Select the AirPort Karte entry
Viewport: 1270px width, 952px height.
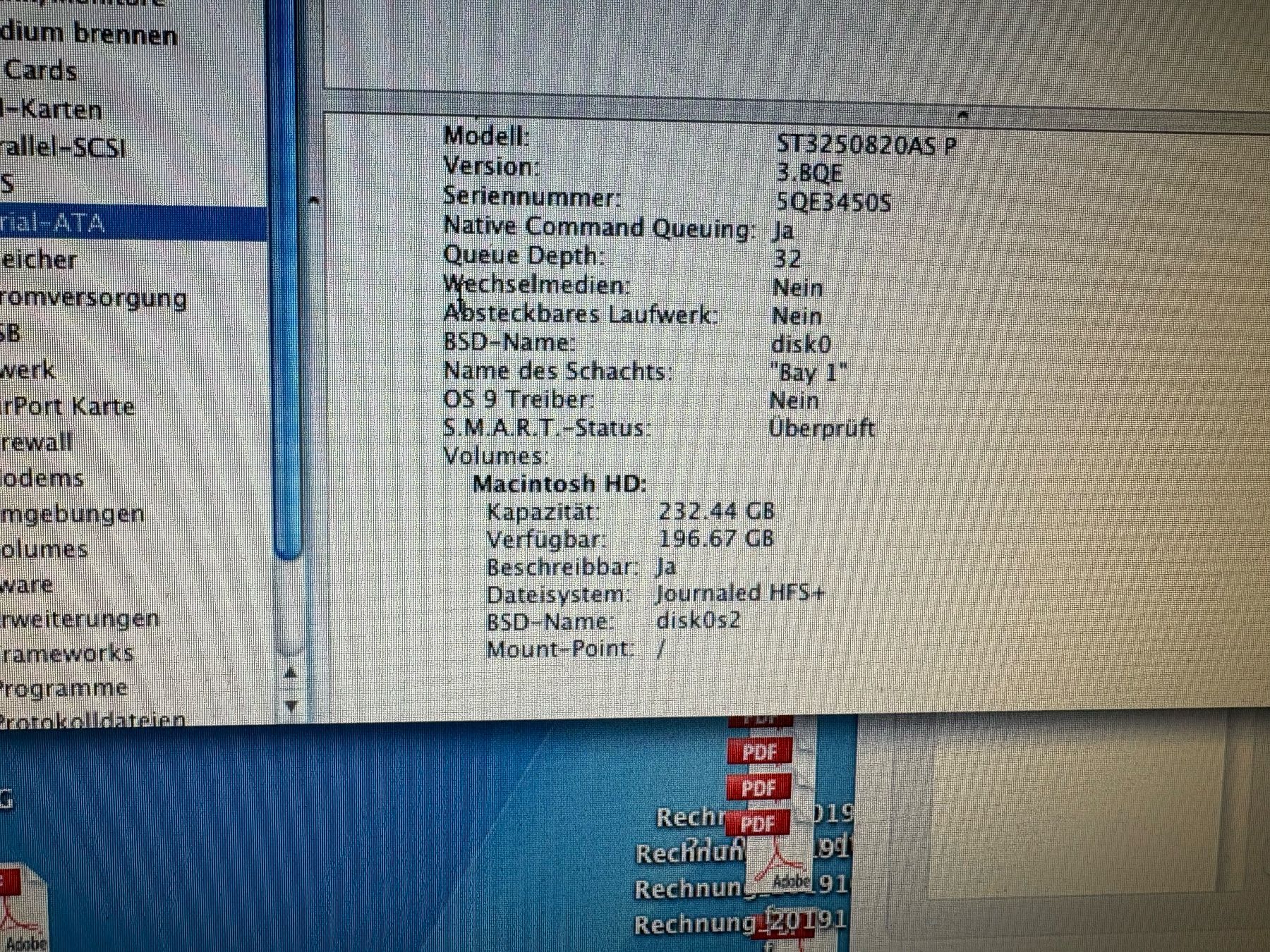click(67, 406)
